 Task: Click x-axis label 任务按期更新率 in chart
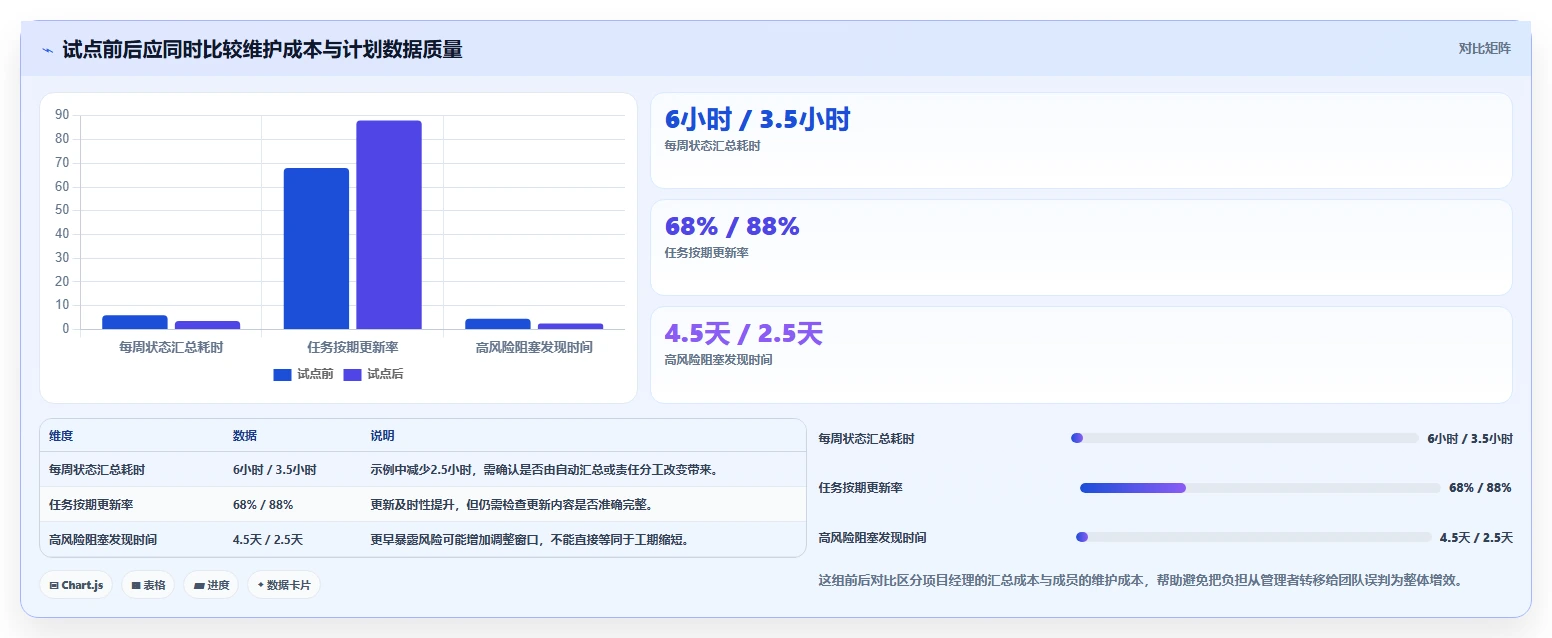(353, 348)
